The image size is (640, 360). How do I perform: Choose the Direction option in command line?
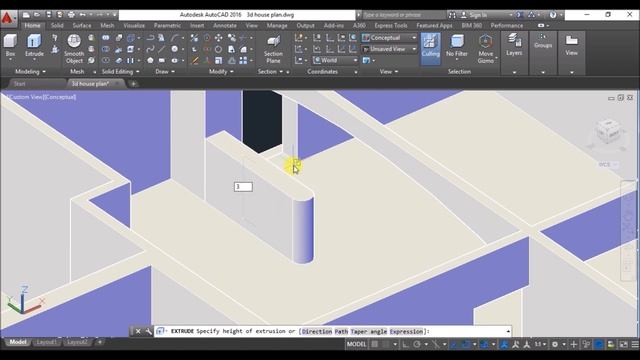317,331
